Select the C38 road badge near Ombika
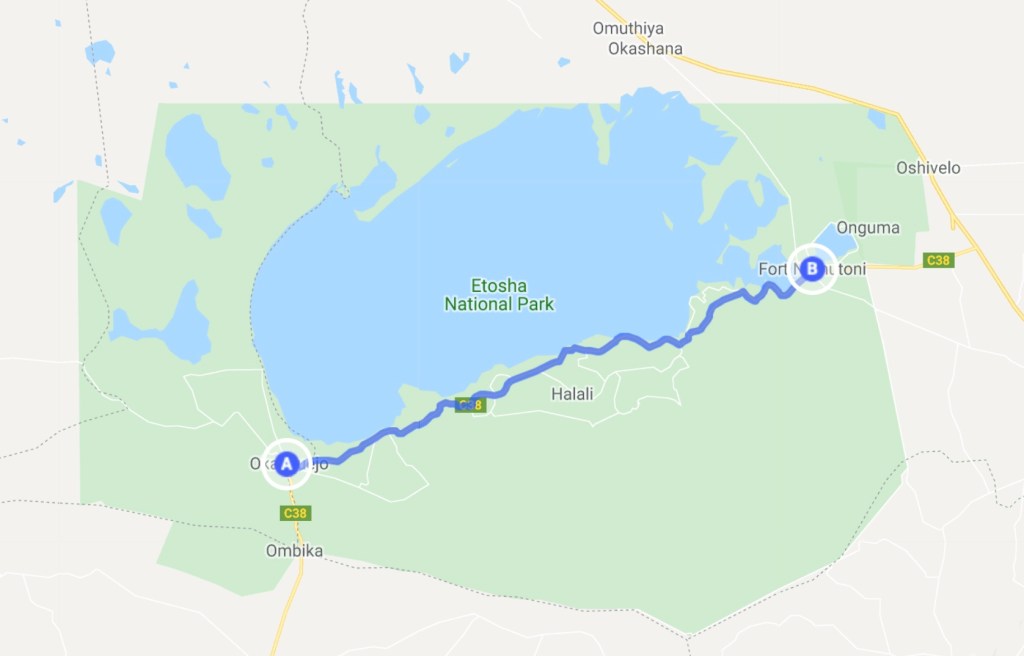Viewport: 1024px width, 656px height. click(x=295, y=513)
